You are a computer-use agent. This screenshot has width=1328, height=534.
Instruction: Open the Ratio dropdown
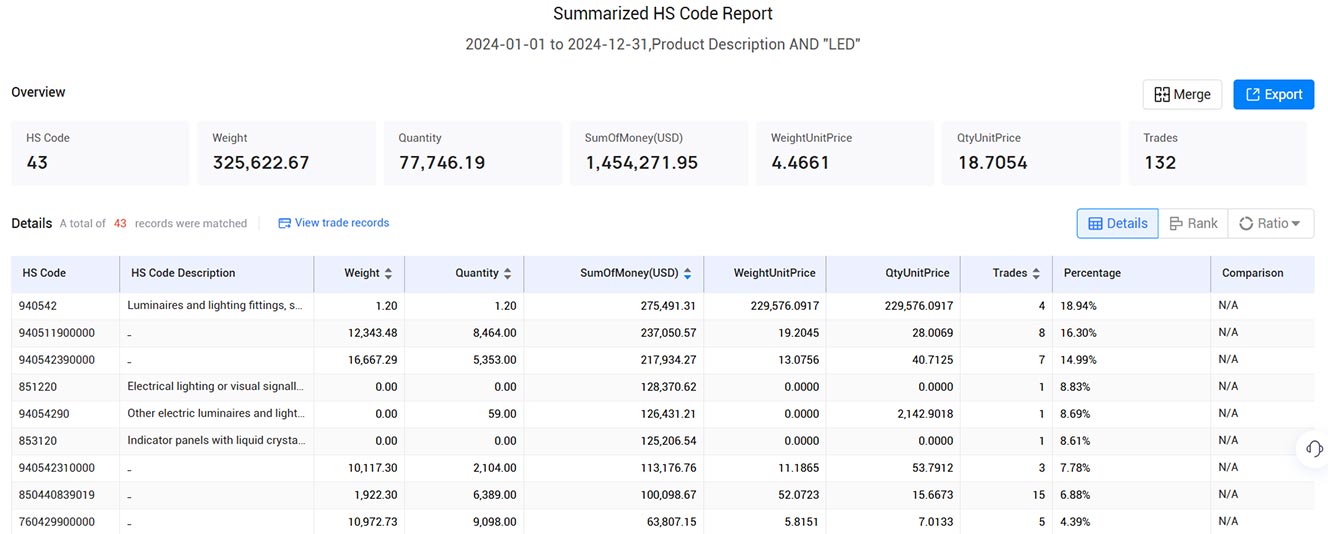pos(1270,223)
